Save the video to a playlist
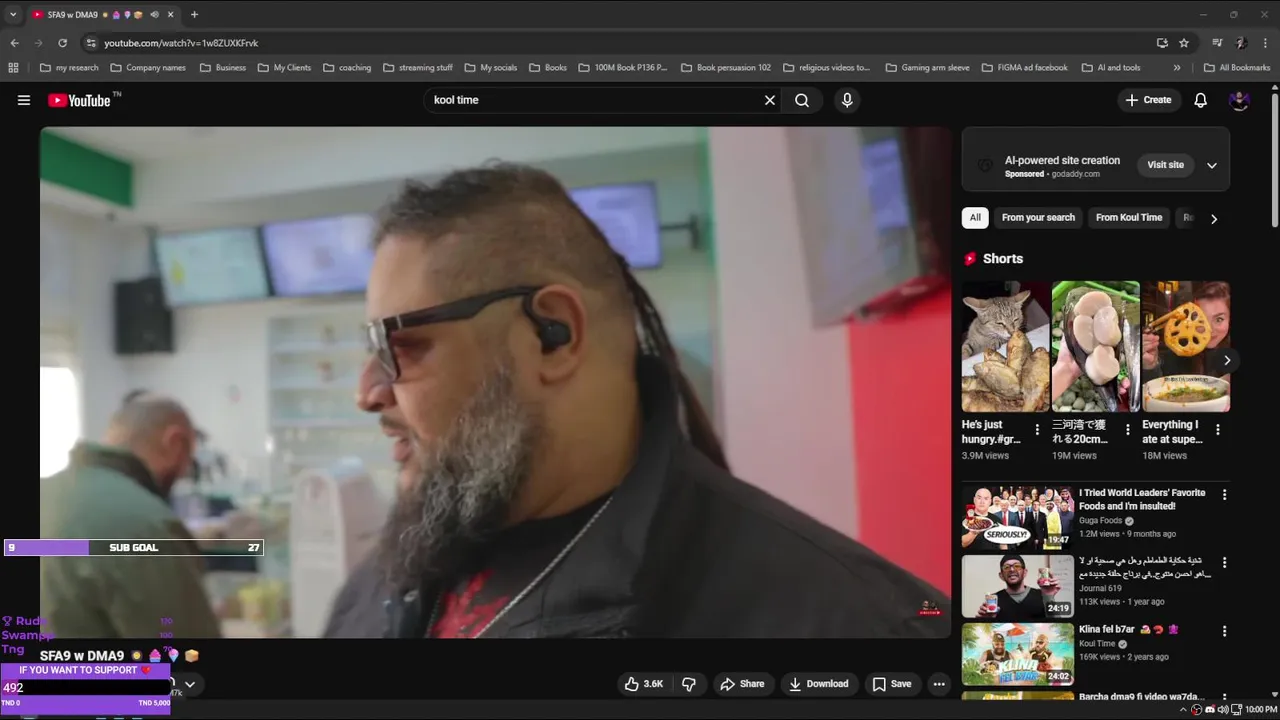Viewport: 1280px width, 720px height. (x=891, y=684)
